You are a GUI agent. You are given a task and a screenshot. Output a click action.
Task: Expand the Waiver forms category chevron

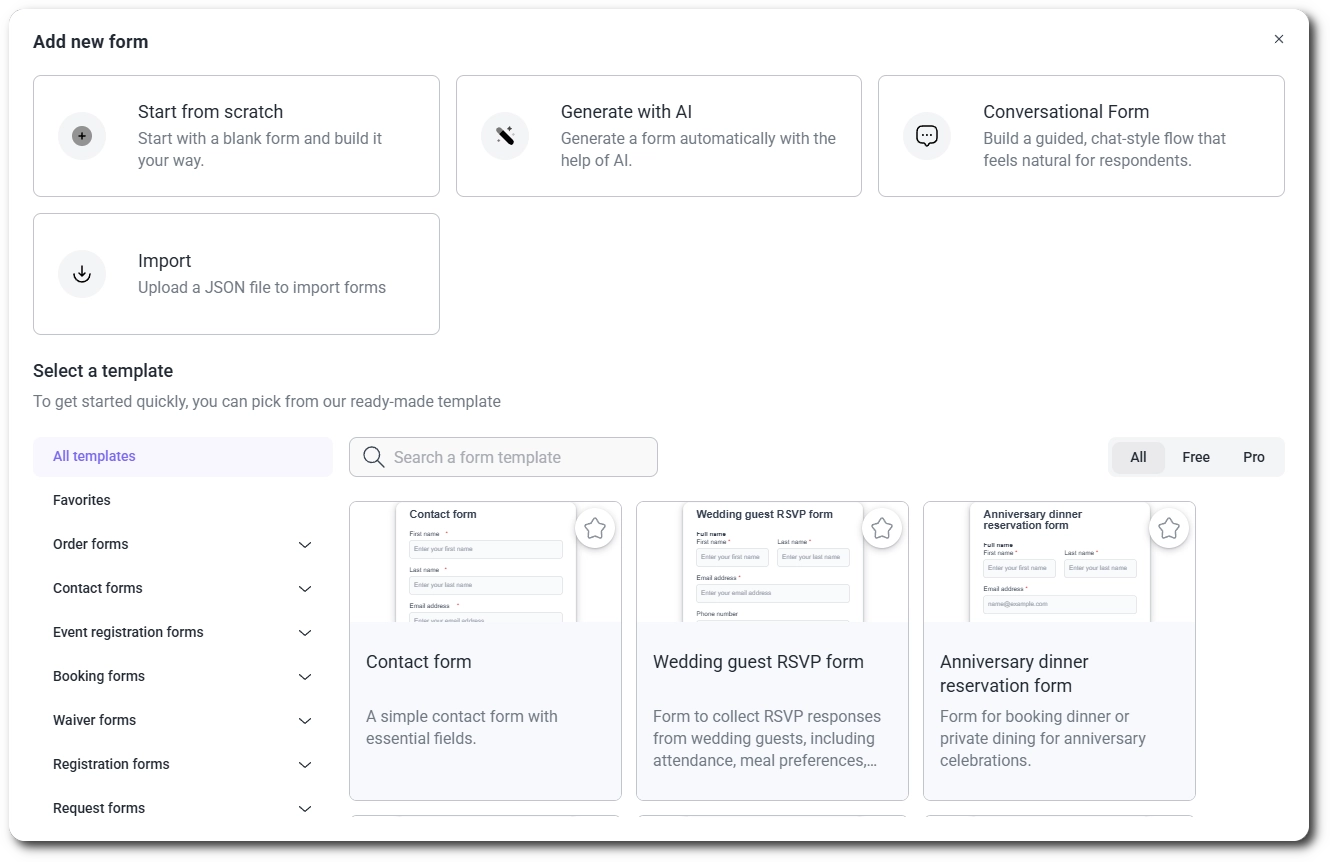click(x=305, y=721)
